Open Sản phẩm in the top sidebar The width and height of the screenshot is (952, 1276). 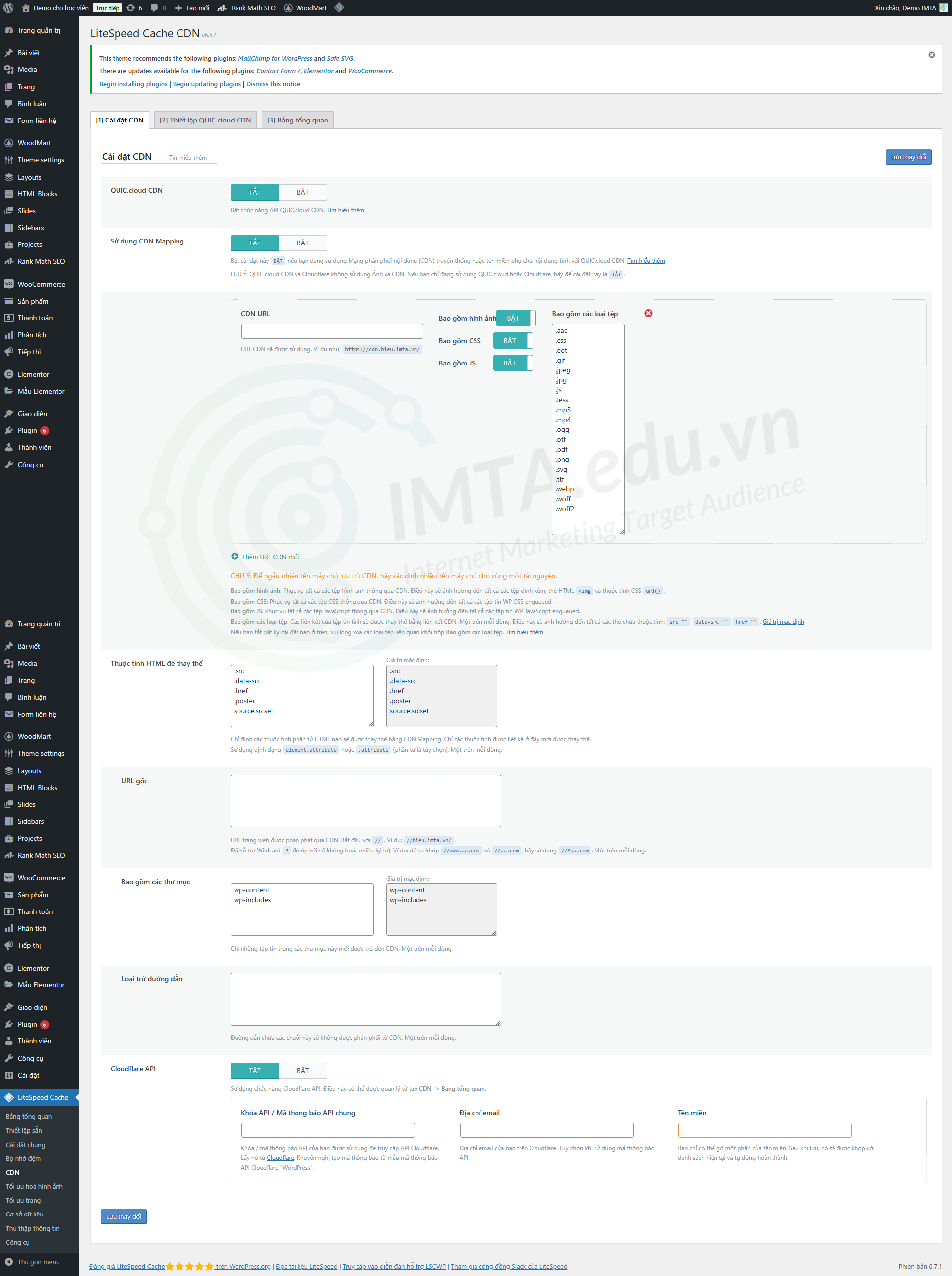pyautogui.click(x=33, y=301)
